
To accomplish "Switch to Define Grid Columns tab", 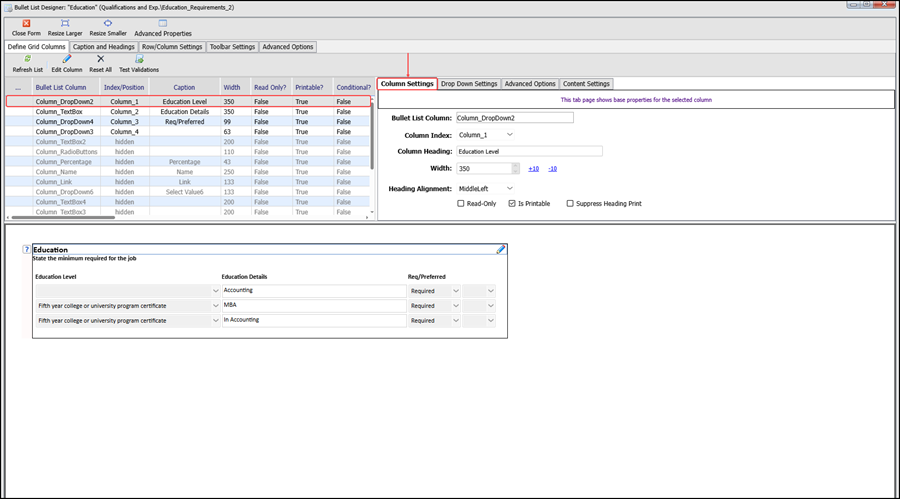I will tap(37, 47).
